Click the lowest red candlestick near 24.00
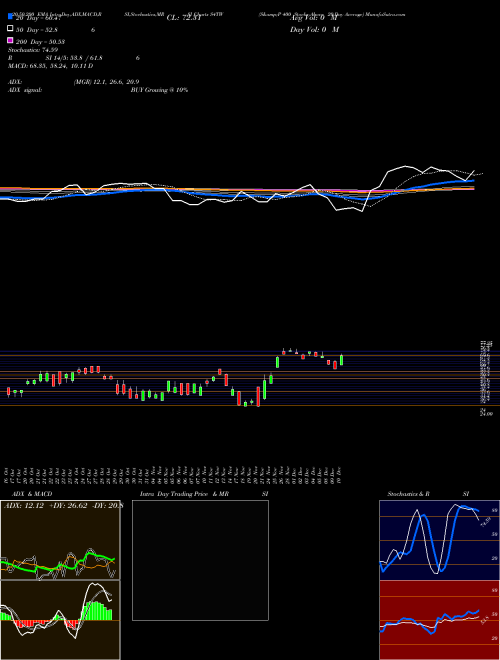 click(258, 397)
